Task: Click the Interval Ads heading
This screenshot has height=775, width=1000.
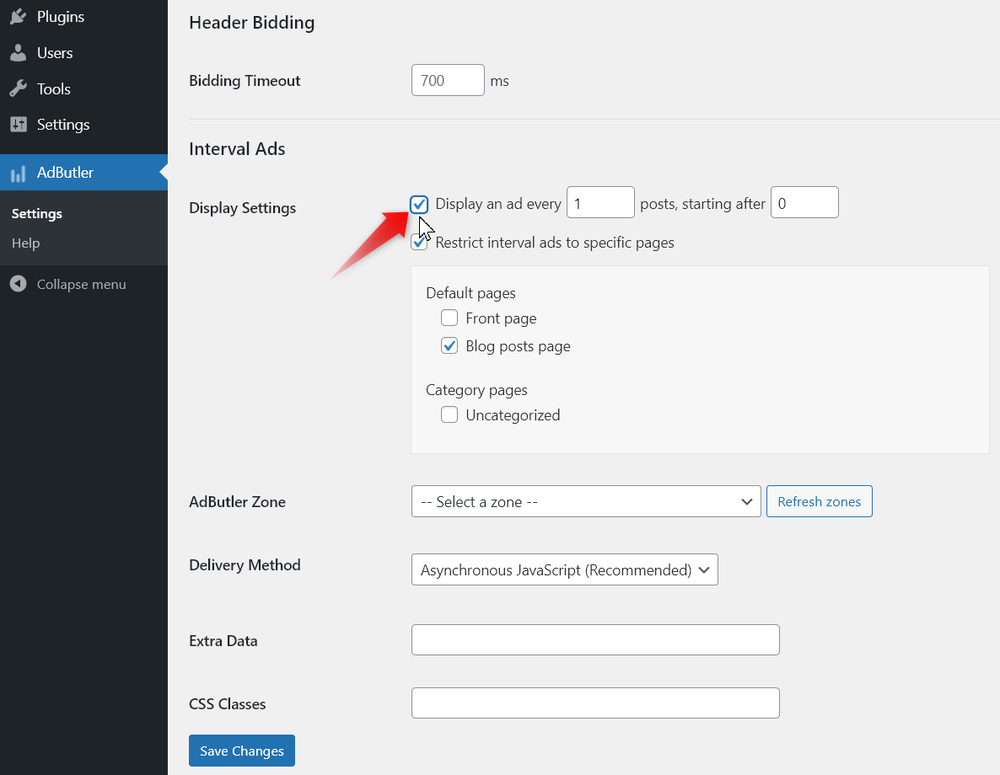Action: pyautogui.click(x=237, y=149)
